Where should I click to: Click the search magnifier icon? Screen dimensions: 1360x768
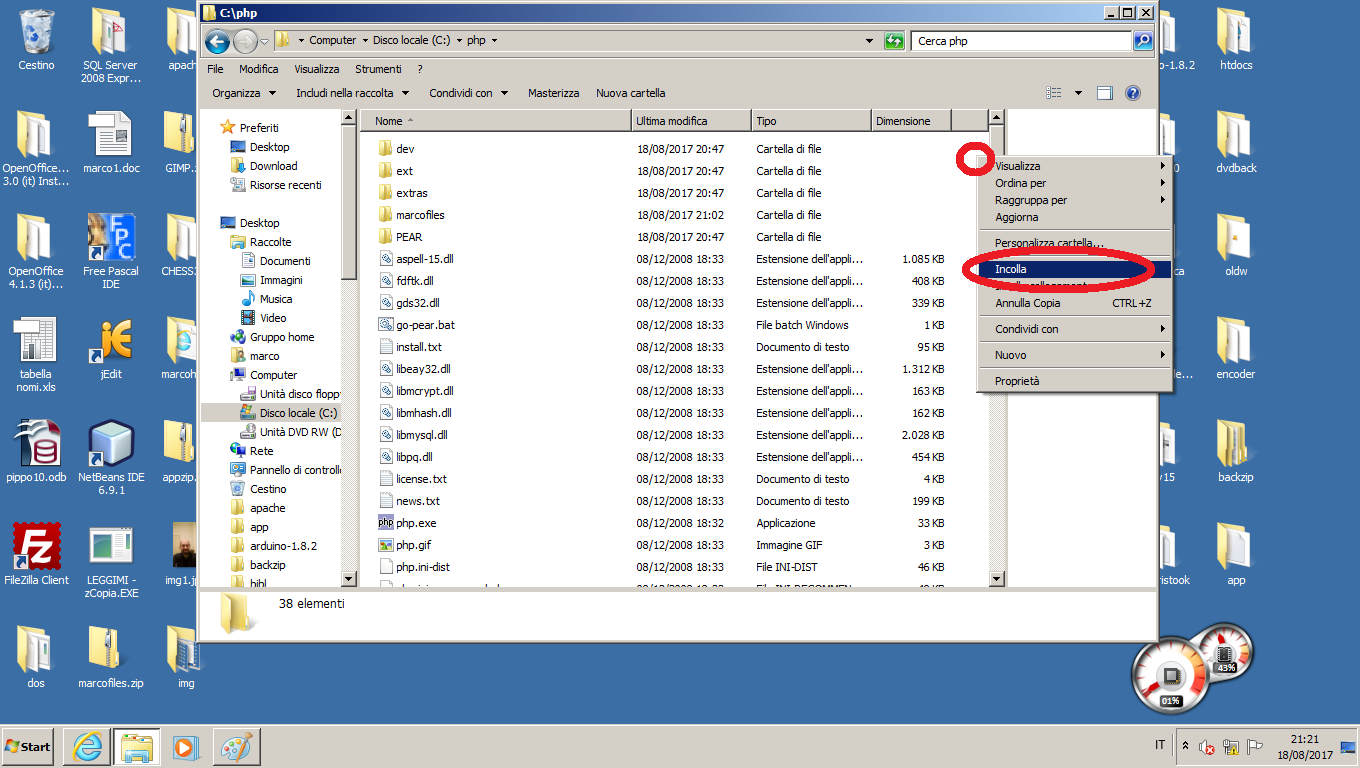pos(1142,41)
